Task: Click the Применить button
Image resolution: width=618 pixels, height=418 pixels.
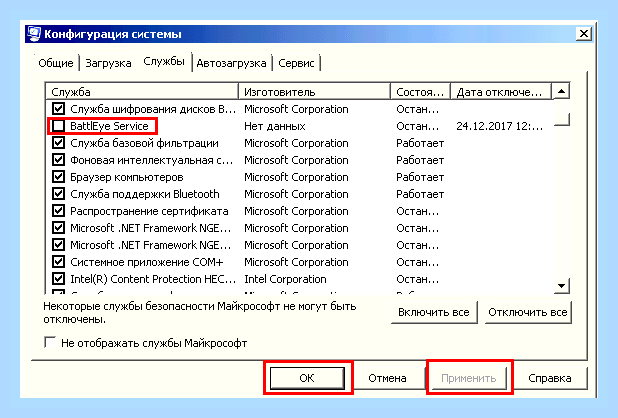Action: pyautogui.click(x=469, y=378)
